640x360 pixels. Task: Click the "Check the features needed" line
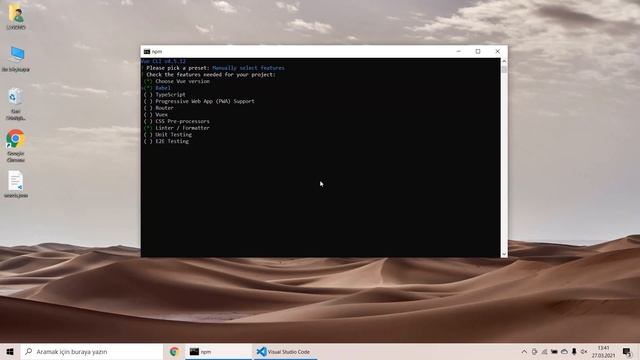click(211, 75)
